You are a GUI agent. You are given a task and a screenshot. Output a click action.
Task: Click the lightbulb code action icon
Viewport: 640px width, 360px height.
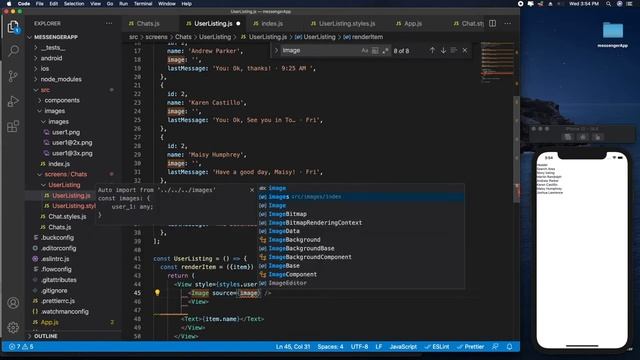[x=157, y=292]
